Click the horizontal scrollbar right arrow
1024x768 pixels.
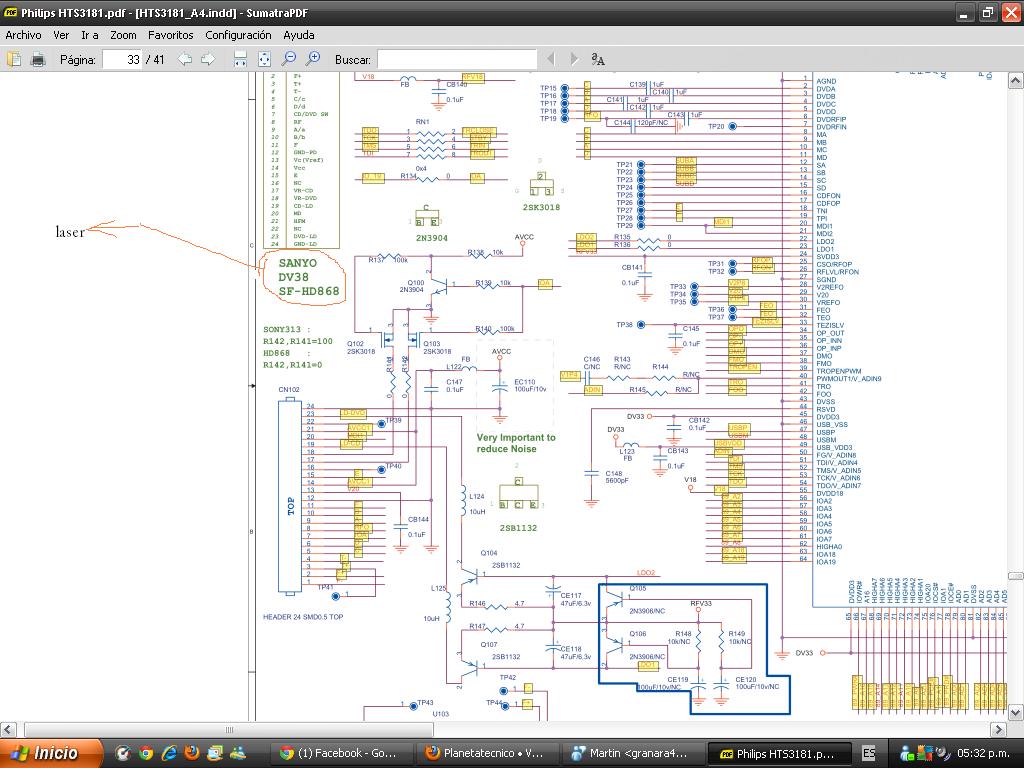coord(999,729)
